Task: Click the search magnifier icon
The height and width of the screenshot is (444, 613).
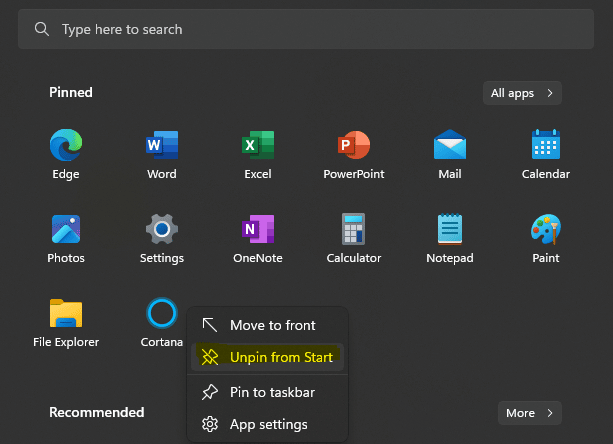Action: point(41,29)
